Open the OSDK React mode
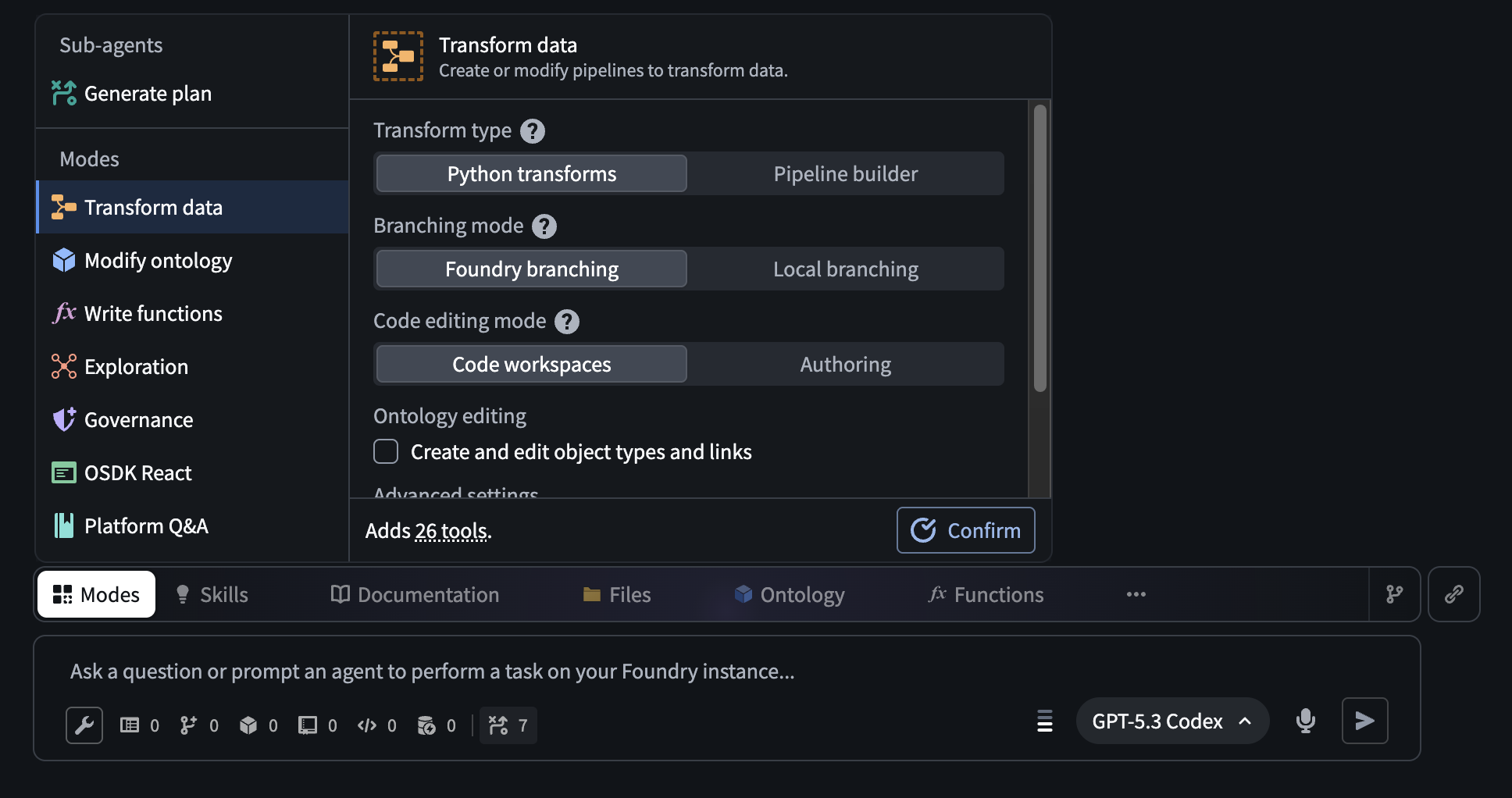This screenshot has height=798, width=1512. (137, 472)
